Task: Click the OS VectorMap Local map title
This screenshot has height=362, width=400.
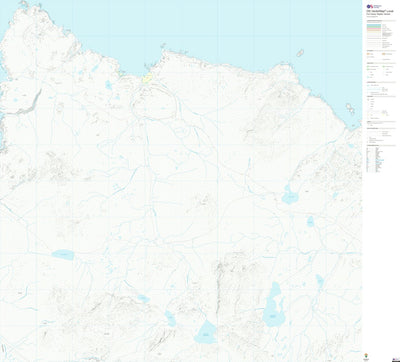Action: coord(379,11)
